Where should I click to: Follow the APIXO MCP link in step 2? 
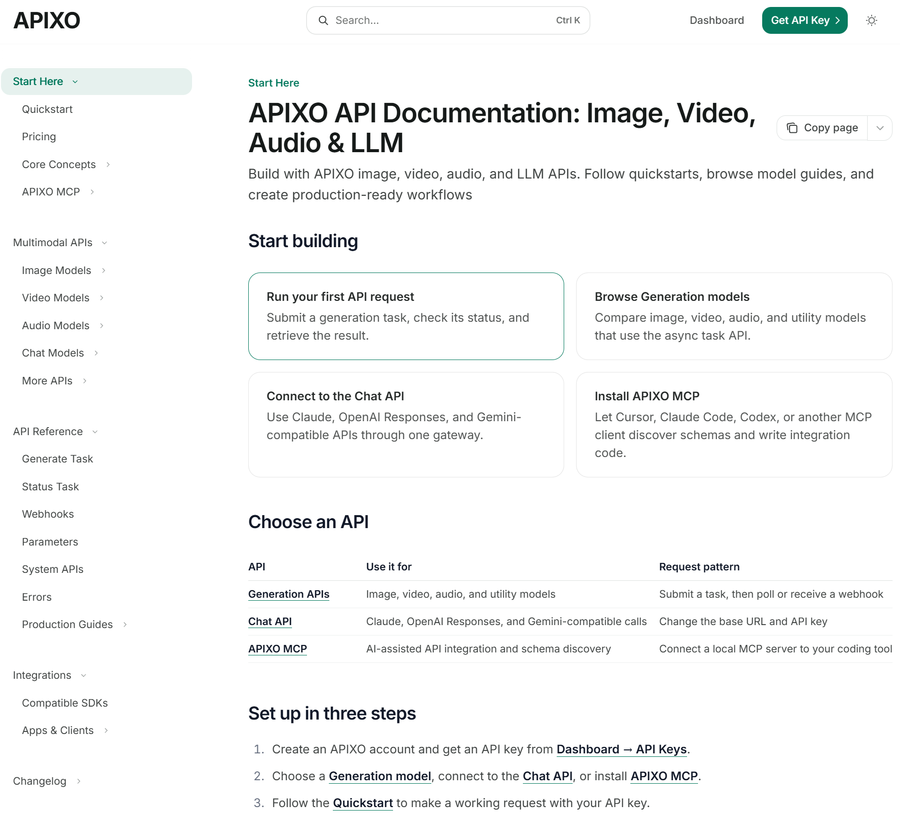coord(664,776)
